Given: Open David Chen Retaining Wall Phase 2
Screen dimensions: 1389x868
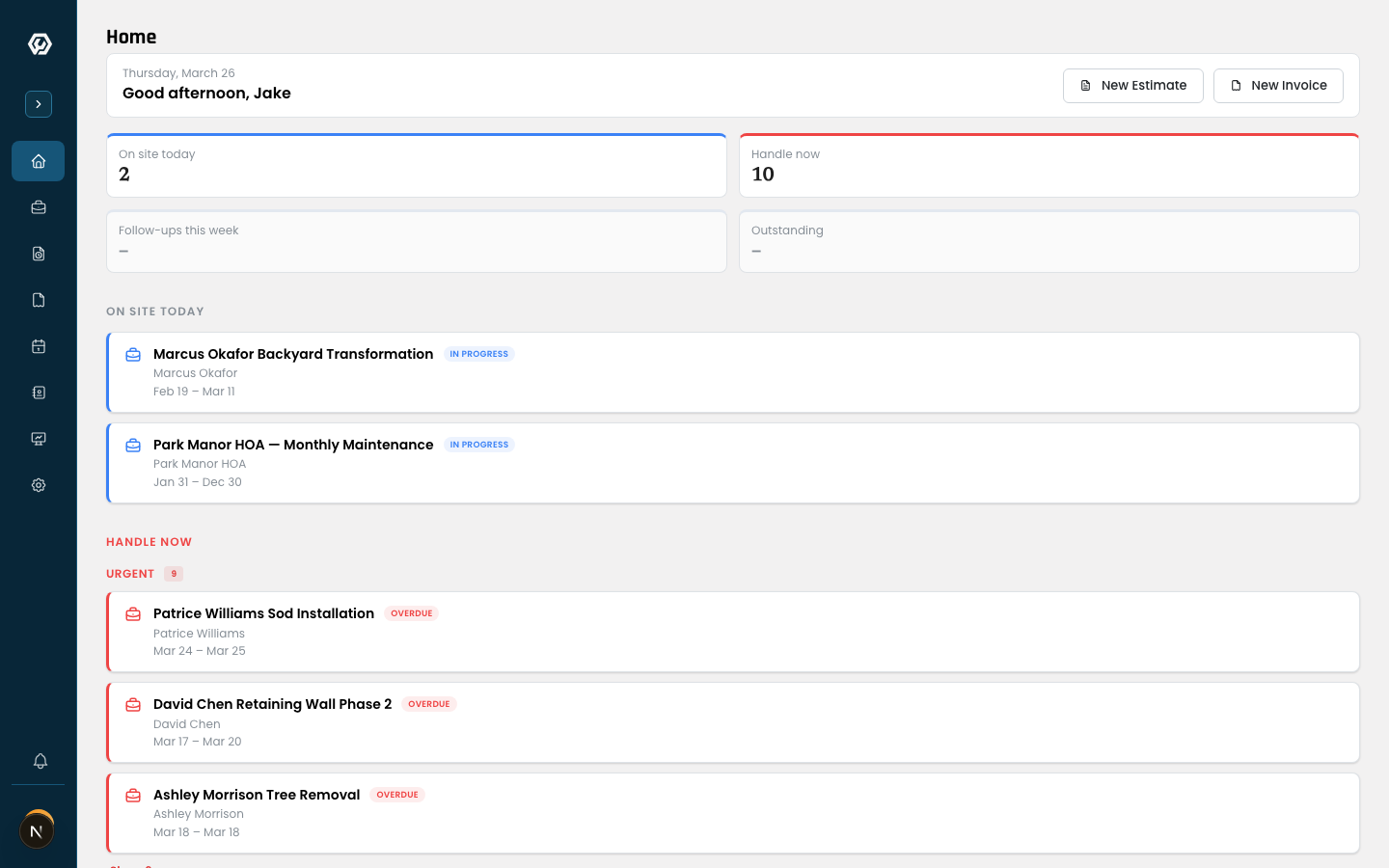Looking at the screenshot, I should tap(272, 704).
